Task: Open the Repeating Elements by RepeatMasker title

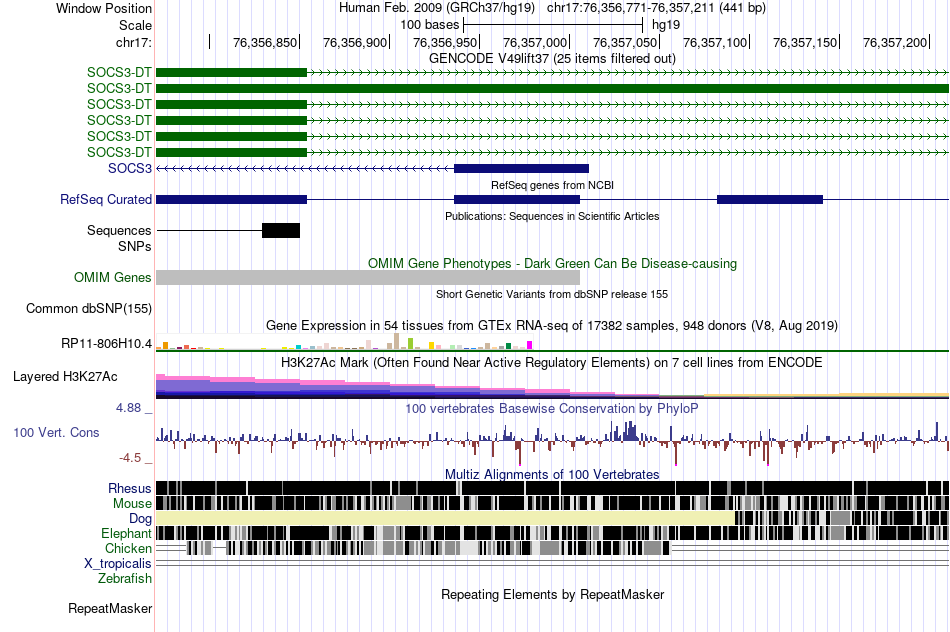Action: (x=552, y=594)
